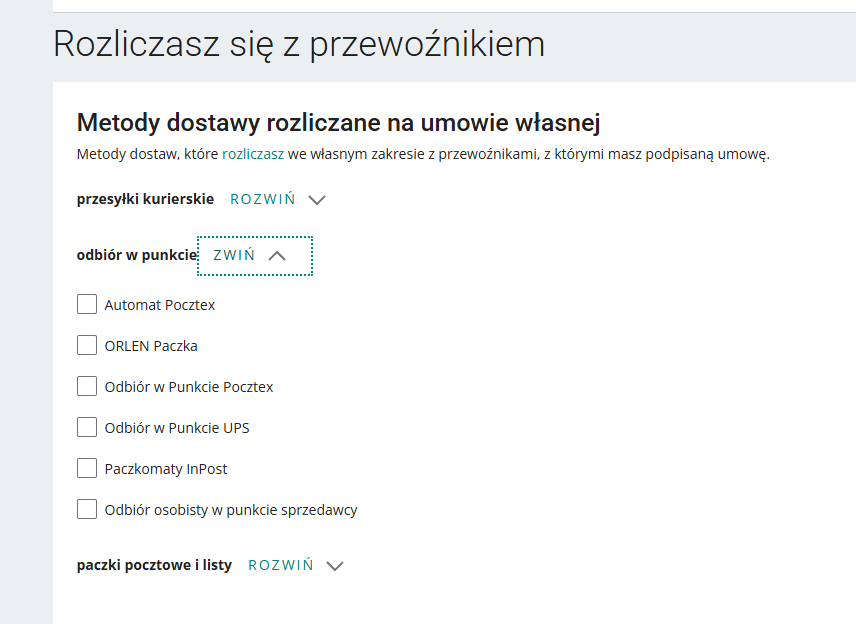The image size is (856, 624).
Task: Click the Odbiór w Punkcie UPS label
Action: [x=177, y=428]
